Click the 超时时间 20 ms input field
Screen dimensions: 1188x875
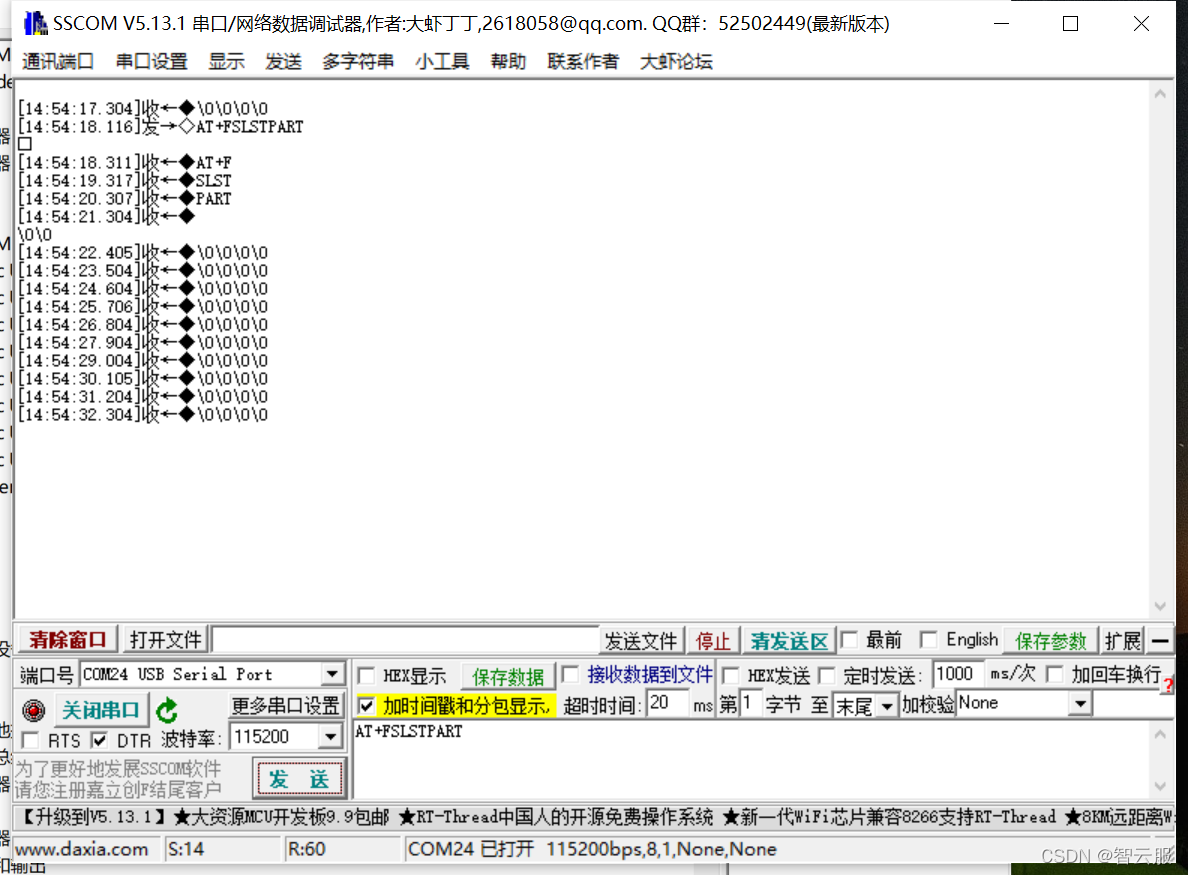click(x=668, y=704)
